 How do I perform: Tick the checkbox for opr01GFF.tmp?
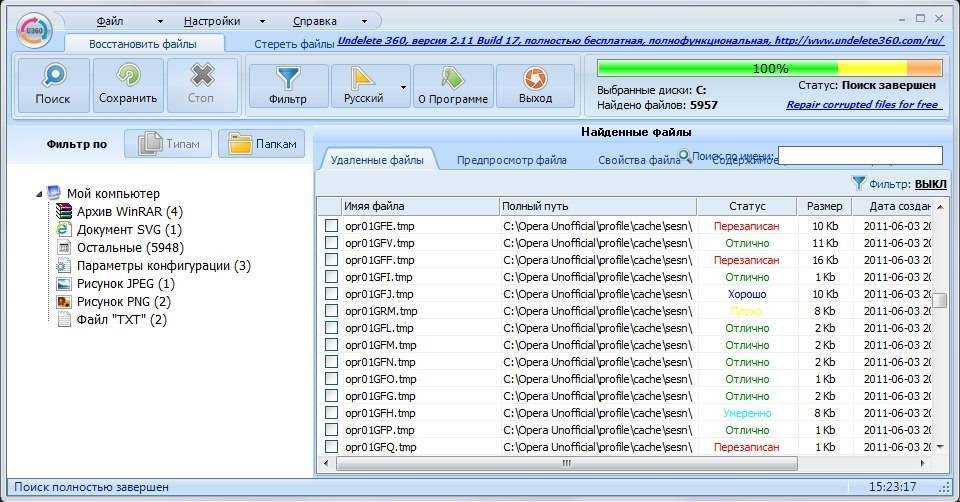[331, 260]
